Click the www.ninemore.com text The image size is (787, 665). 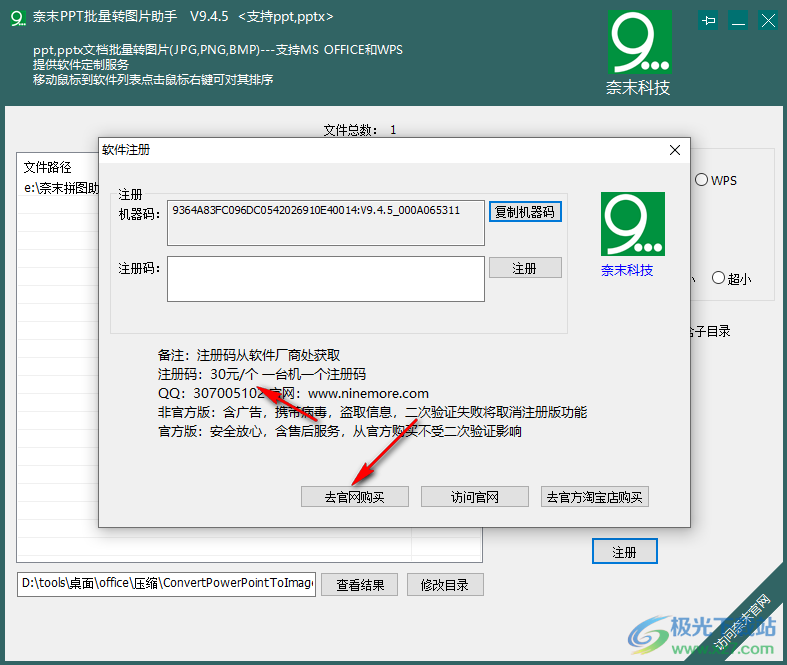(368, 393)
